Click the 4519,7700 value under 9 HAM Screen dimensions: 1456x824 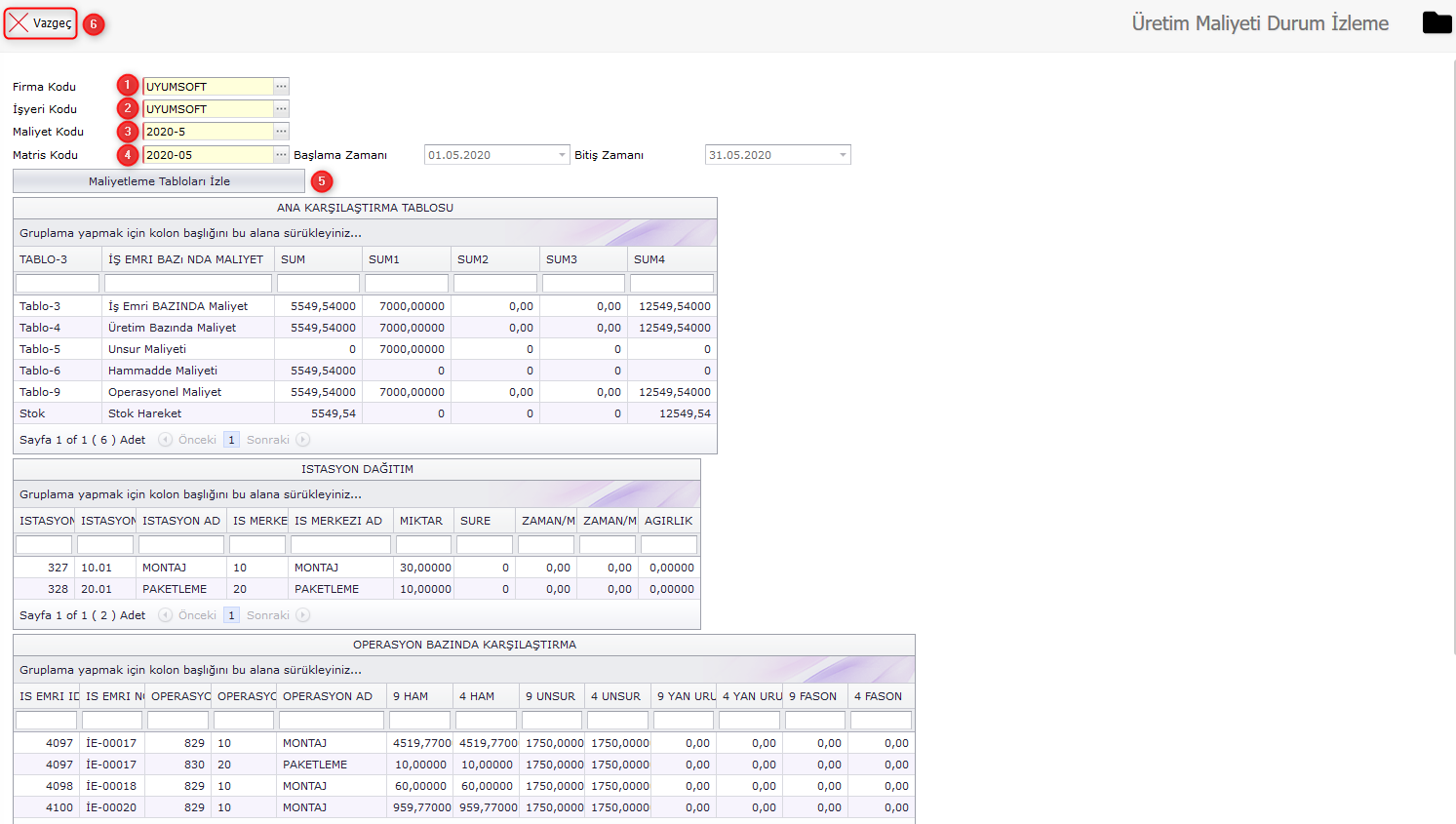click(422, 743)
